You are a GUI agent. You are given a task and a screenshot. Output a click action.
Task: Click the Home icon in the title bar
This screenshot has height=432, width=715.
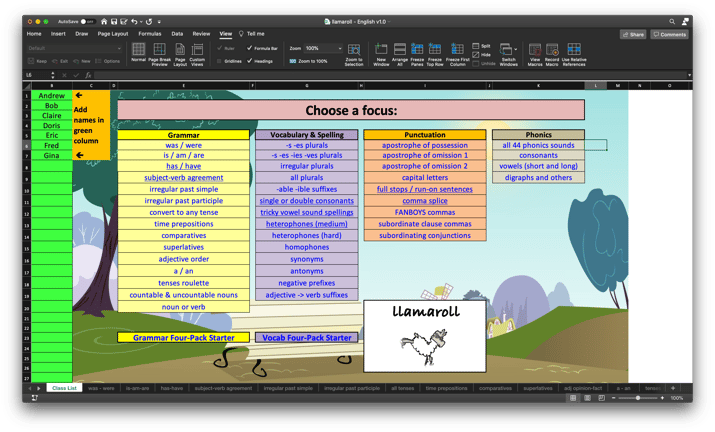click(x=104, y=21)
